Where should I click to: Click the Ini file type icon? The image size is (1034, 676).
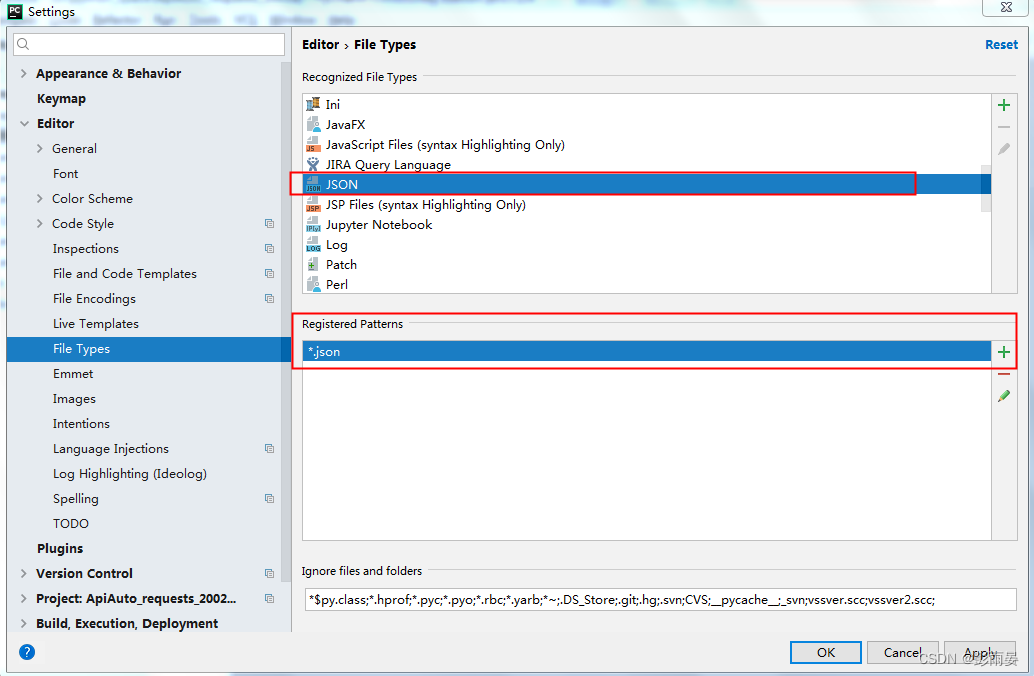[x=313, y=104]
